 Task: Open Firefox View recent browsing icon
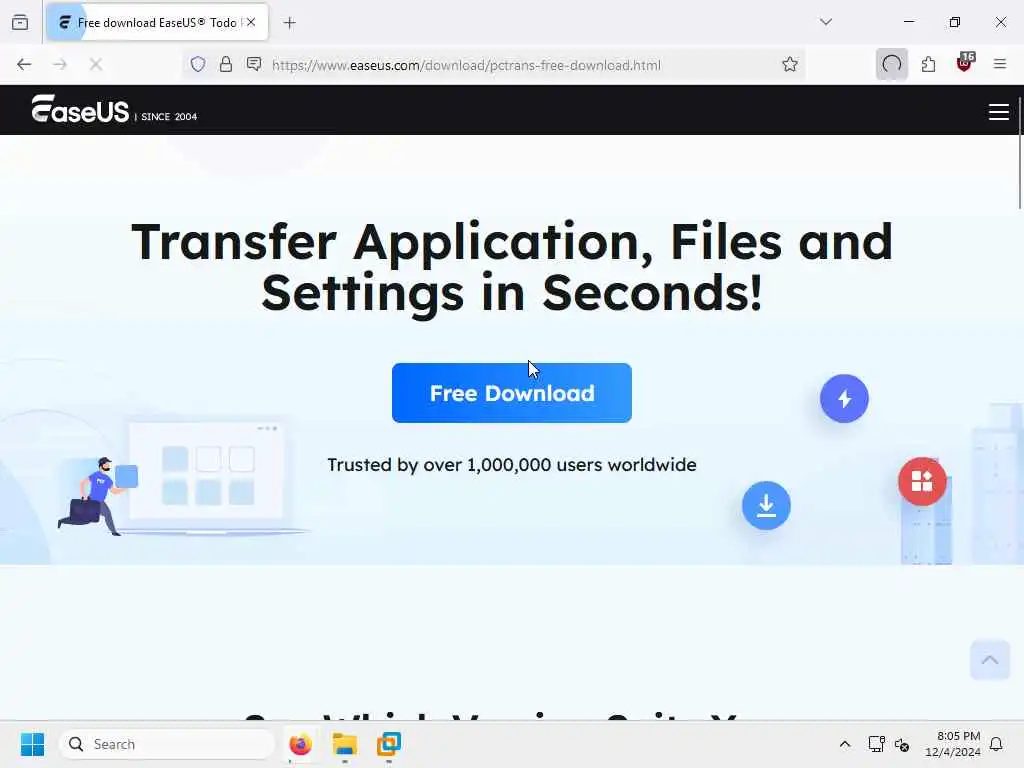20,23
